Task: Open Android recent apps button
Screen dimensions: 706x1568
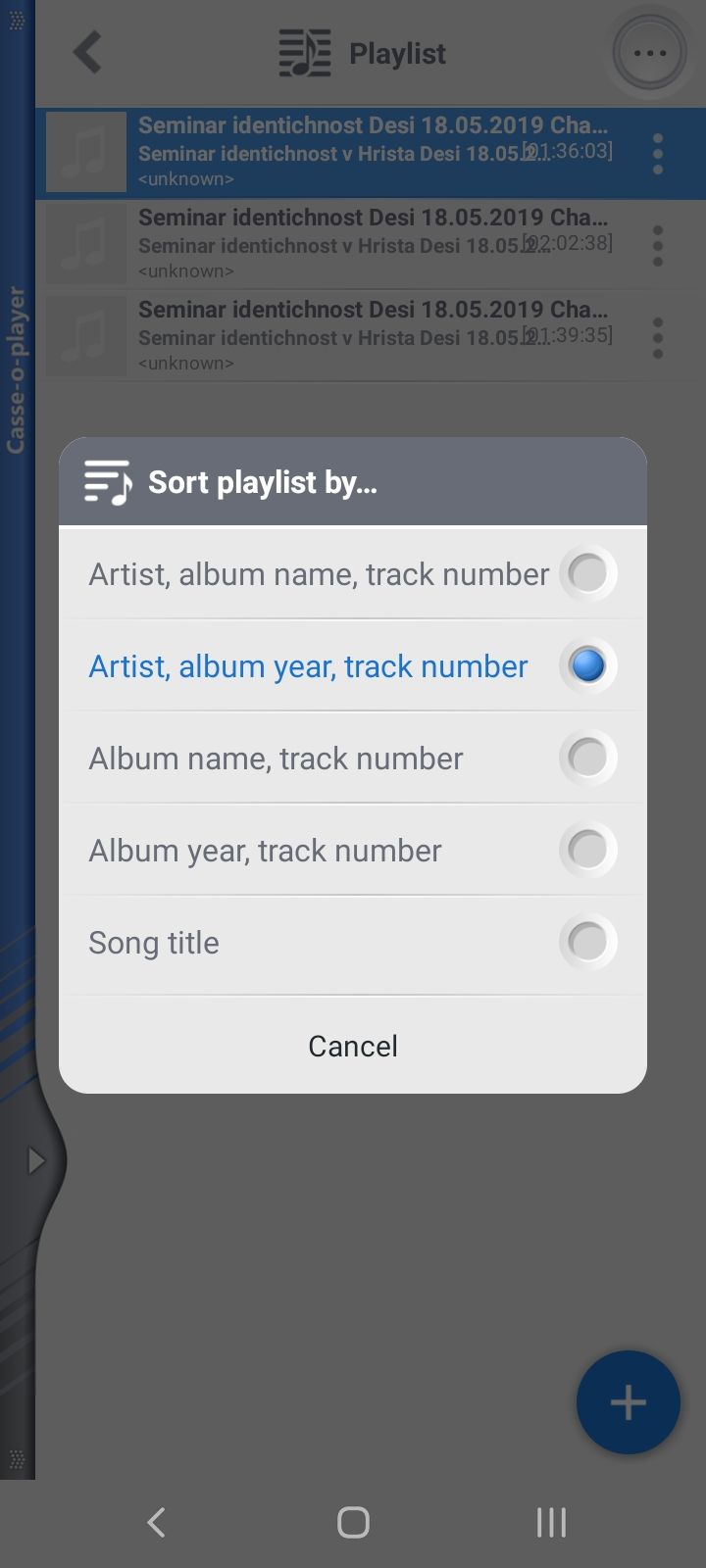Action: 551,1522
